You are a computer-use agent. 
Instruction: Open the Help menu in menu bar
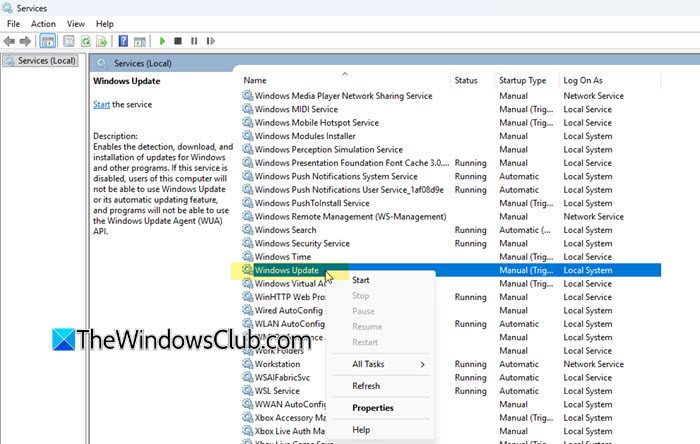(104, 24)
